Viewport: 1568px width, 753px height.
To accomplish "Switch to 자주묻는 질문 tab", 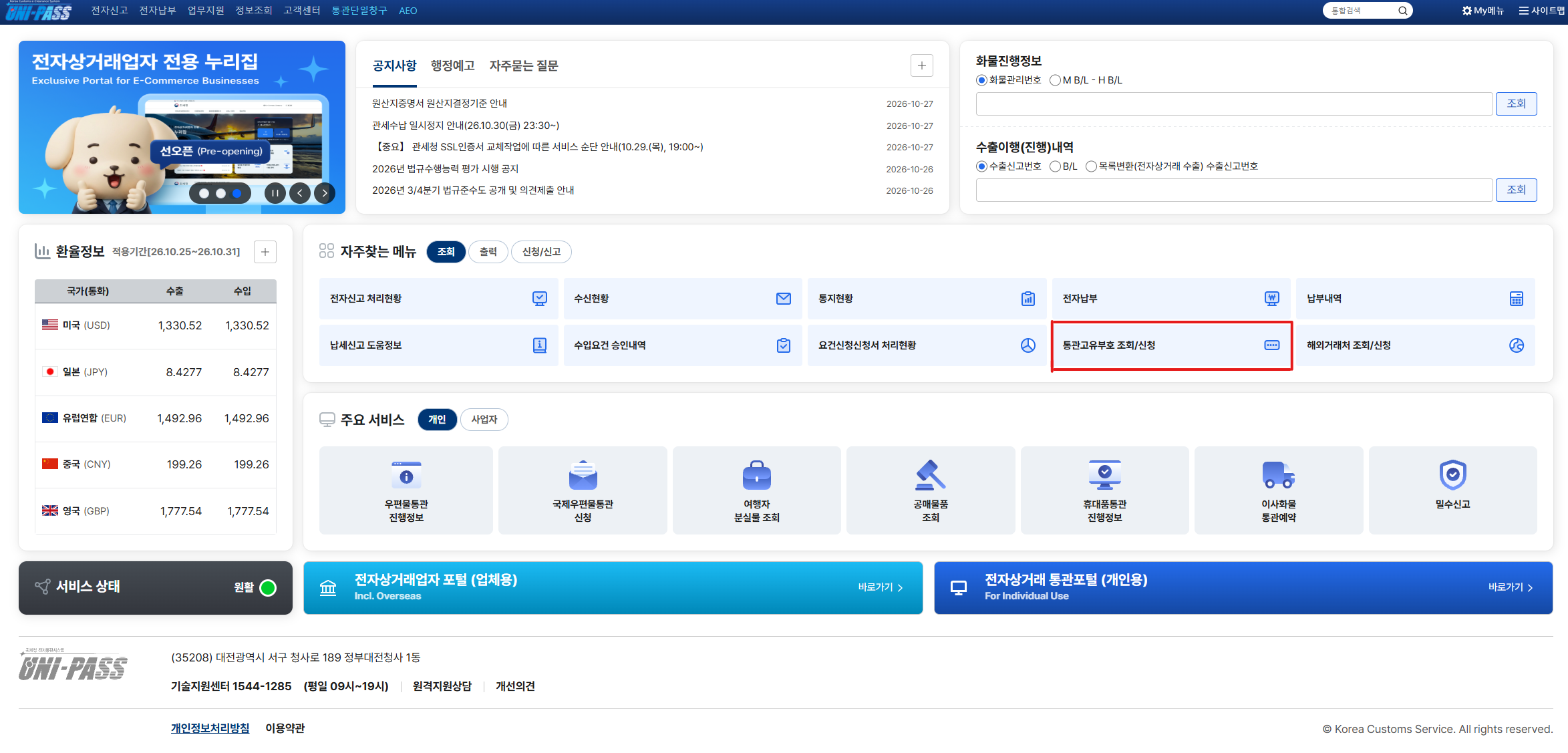I will pyautogui.click(x=524, y=65).
